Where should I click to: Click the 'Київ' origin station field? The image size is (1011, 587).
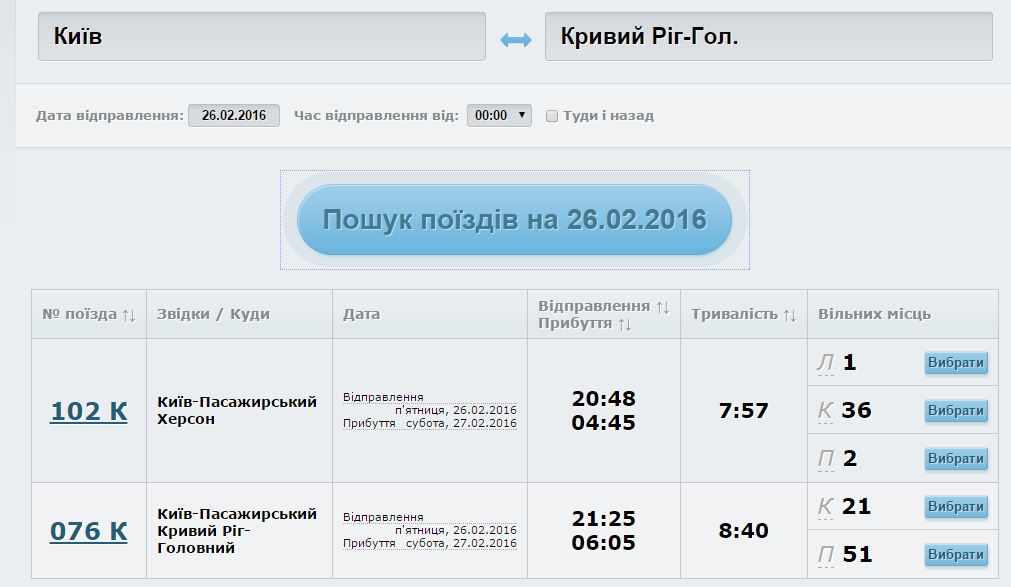coord(261,37)
